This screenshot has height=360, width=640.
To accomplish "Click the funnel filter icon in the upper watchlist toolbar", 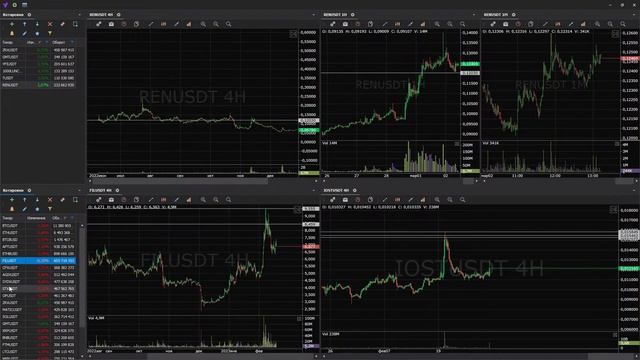I will click(x=50, y=33).
